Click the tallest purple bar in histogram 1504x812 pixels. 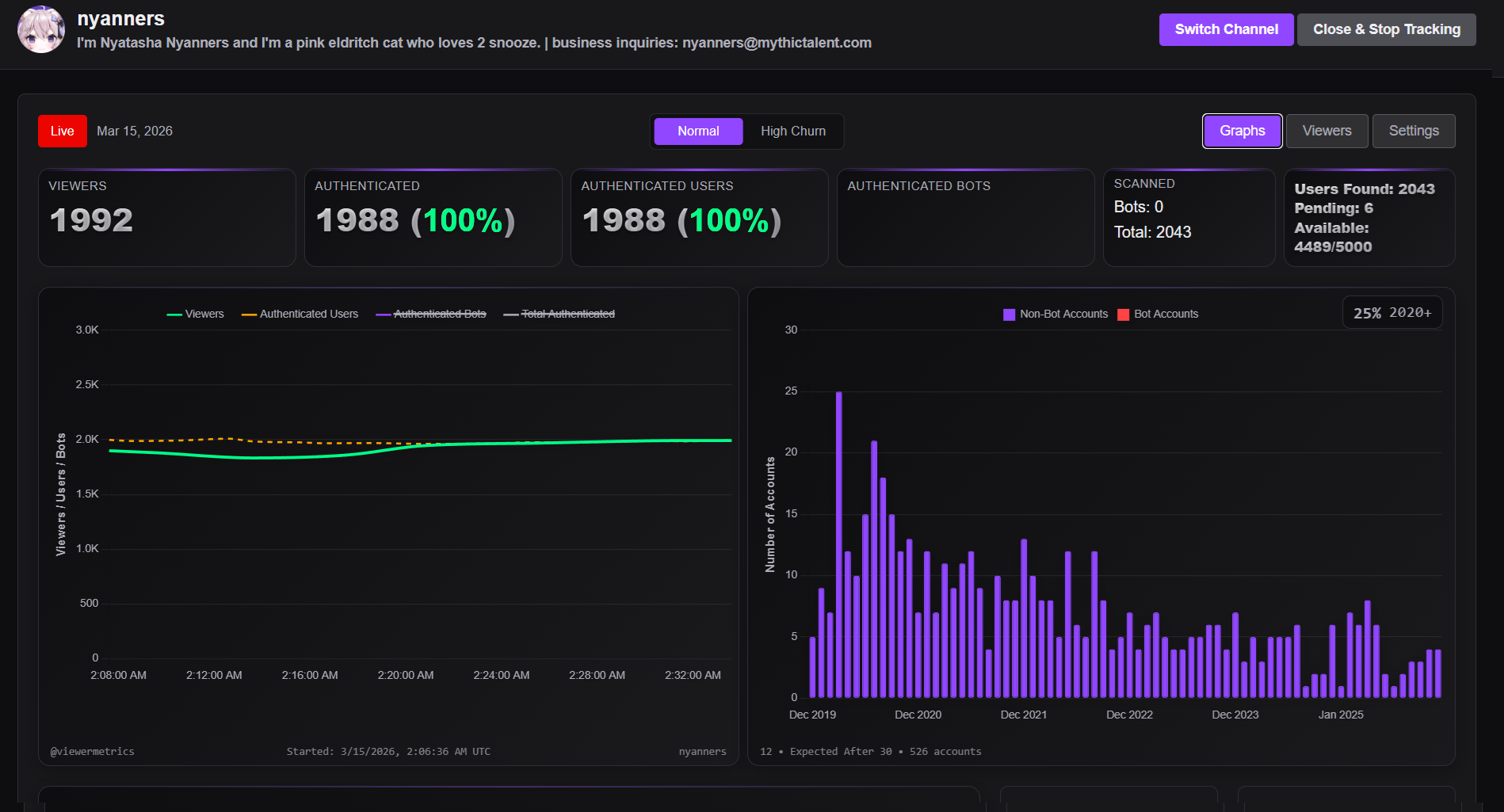tap(839, 545)
